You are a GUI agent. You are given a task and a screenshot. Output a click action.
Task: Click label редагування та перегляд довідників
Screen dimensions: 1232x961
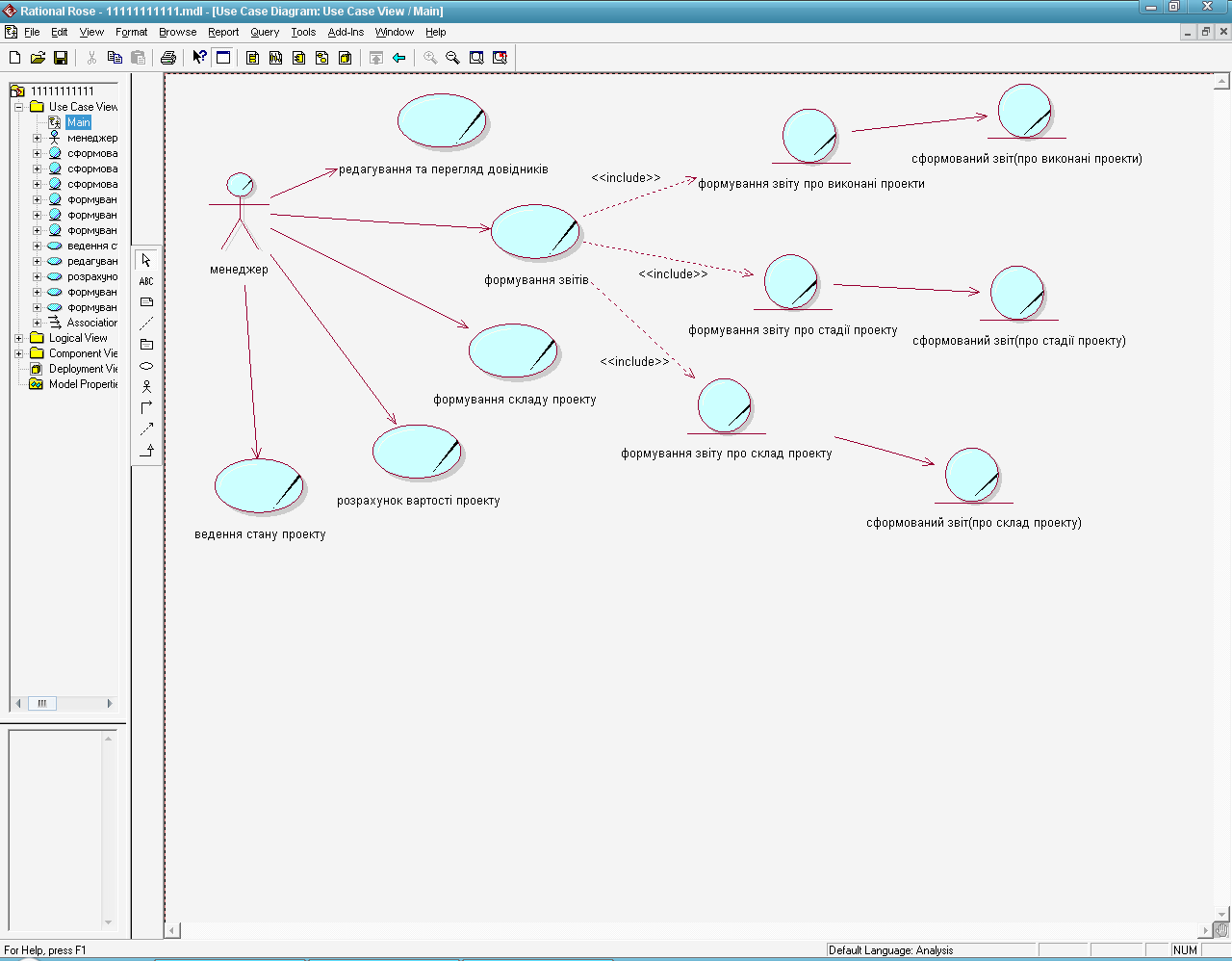[x=444, y=169]
